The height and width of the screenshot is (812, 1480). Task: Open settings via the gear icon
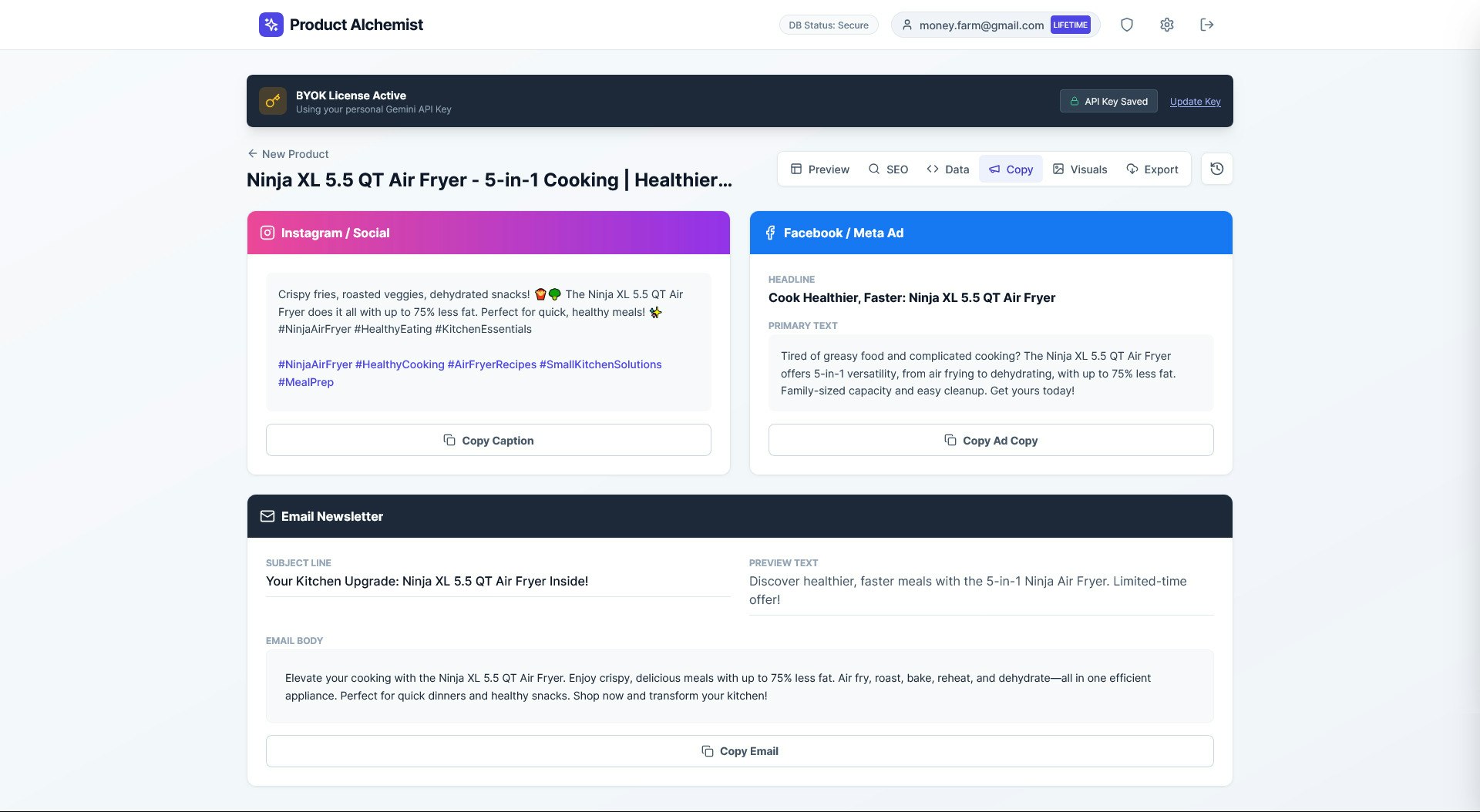[1167, 25]
